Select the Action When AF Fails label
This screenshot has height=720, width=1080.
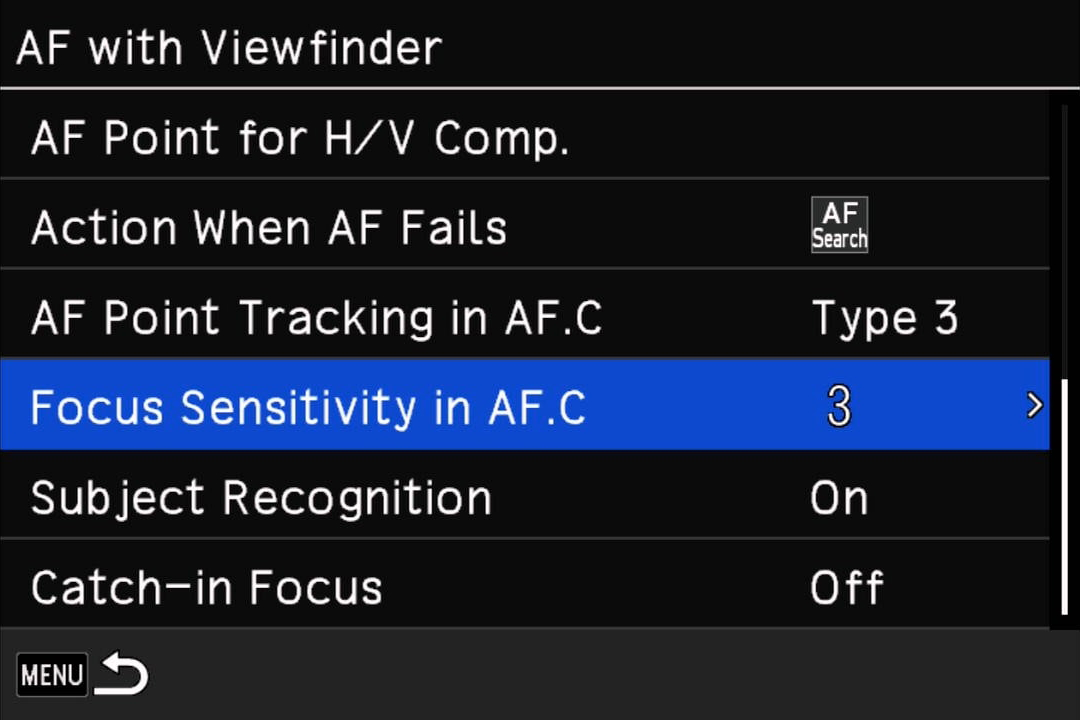(269, 227)
